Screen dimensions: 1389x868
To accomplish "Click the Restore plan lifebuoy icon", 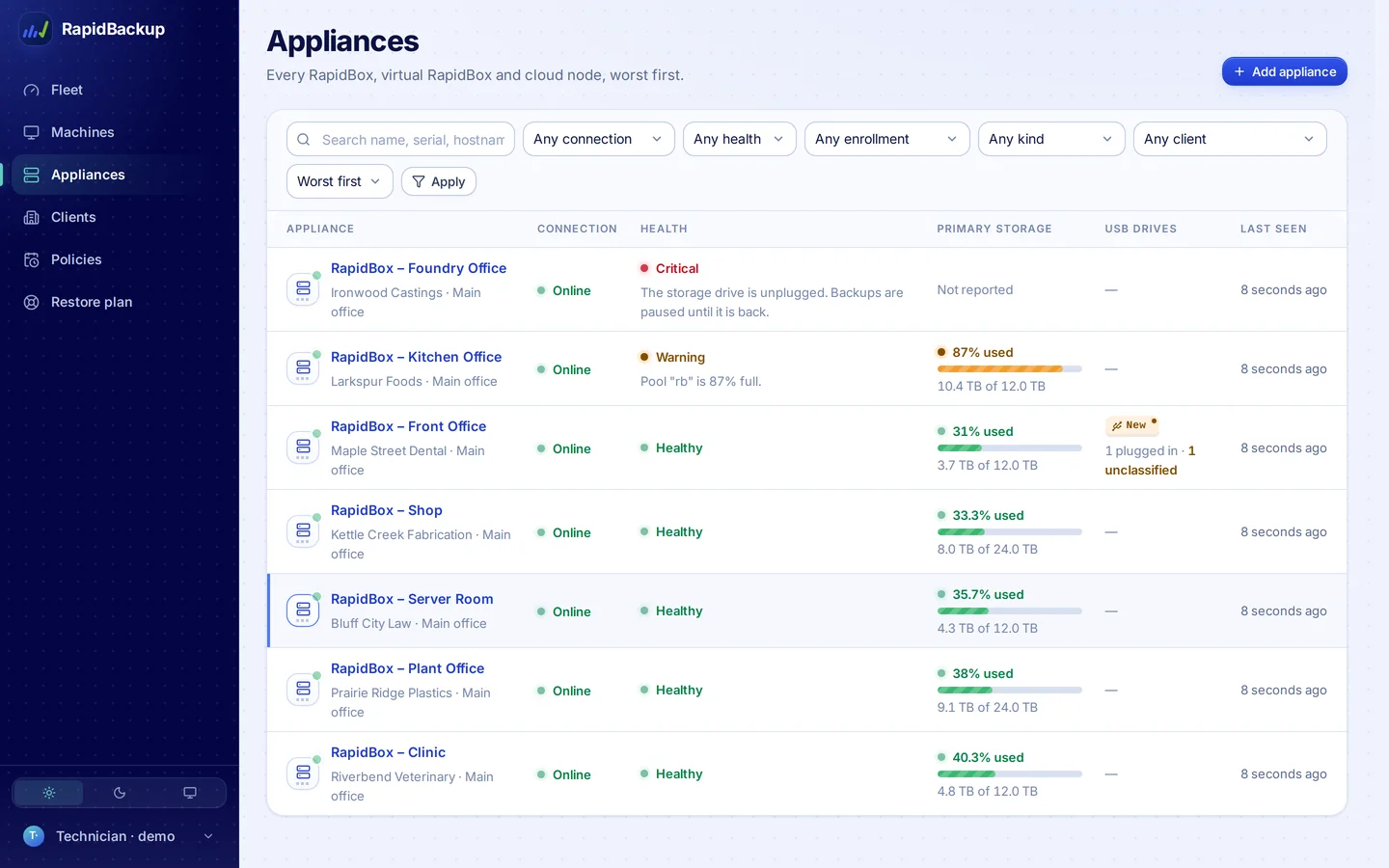I will point(32,302).
